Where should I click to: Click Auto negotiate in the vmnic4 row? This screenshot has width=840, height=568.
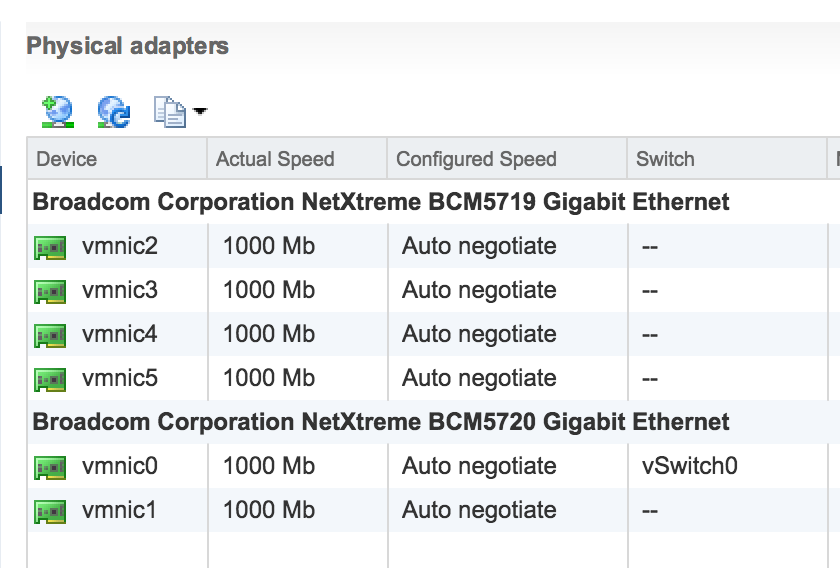pos(479,335)
